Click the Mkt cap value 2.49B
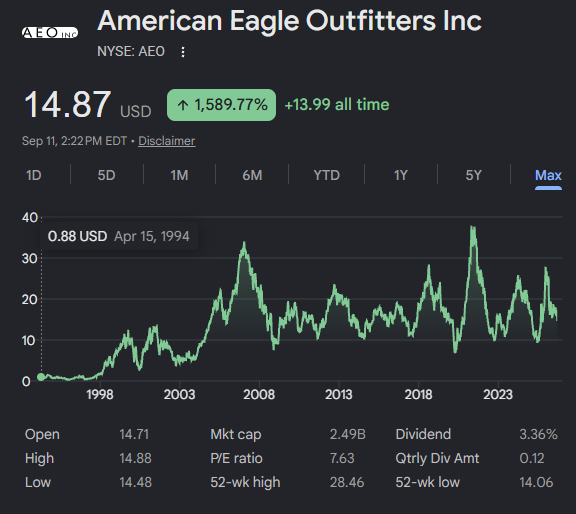The width and height of the screenshot is (576, 514). pos(348,434)
